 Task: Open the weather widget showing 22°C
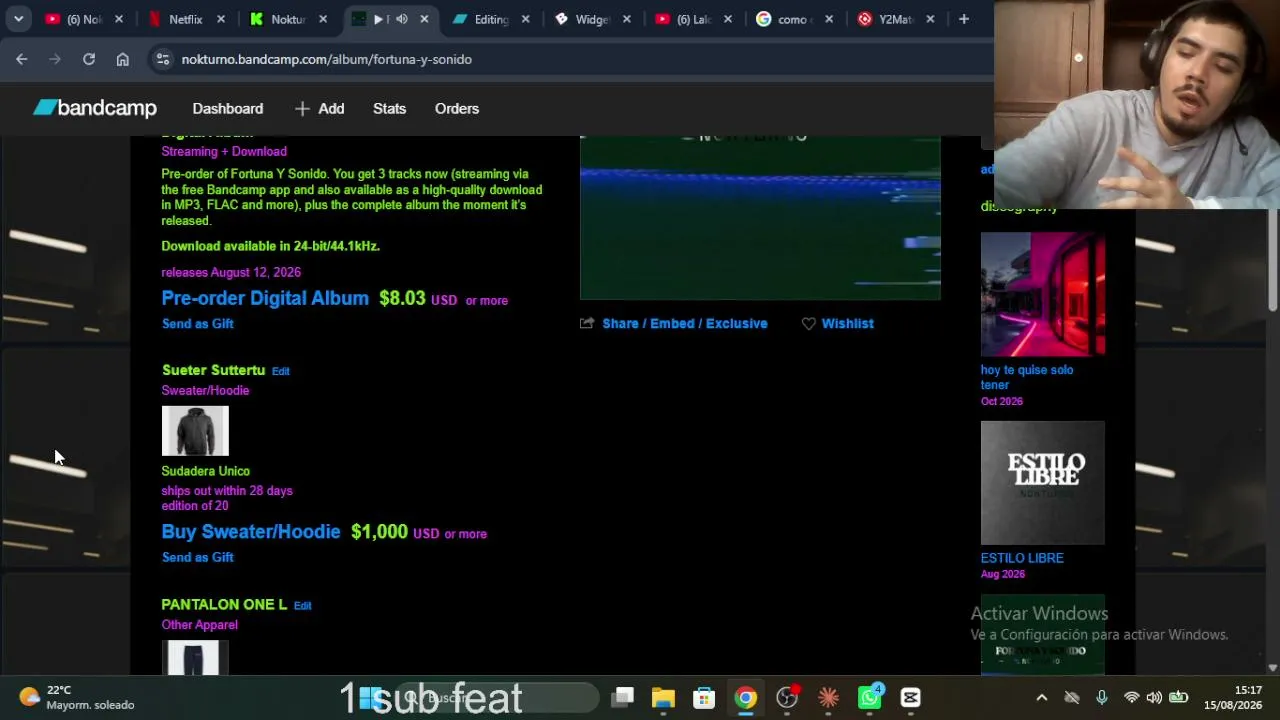pos(76,697)
